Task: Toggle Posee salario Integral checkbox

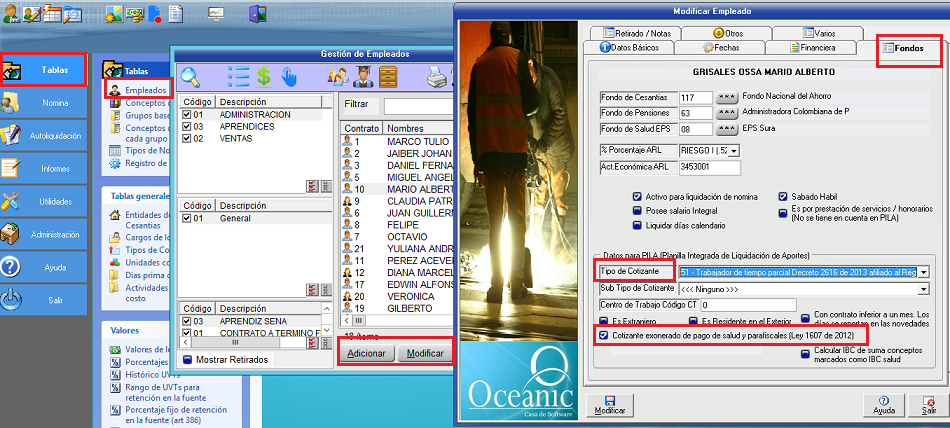Action: [x=637, y=210]
